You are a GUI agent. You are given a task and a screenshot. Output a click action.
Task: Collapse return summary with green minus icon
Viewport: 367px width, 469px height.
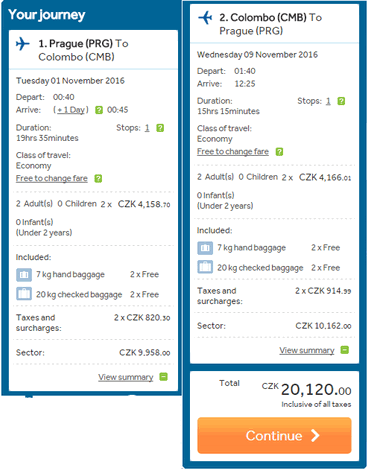click(x=345, y=350)
